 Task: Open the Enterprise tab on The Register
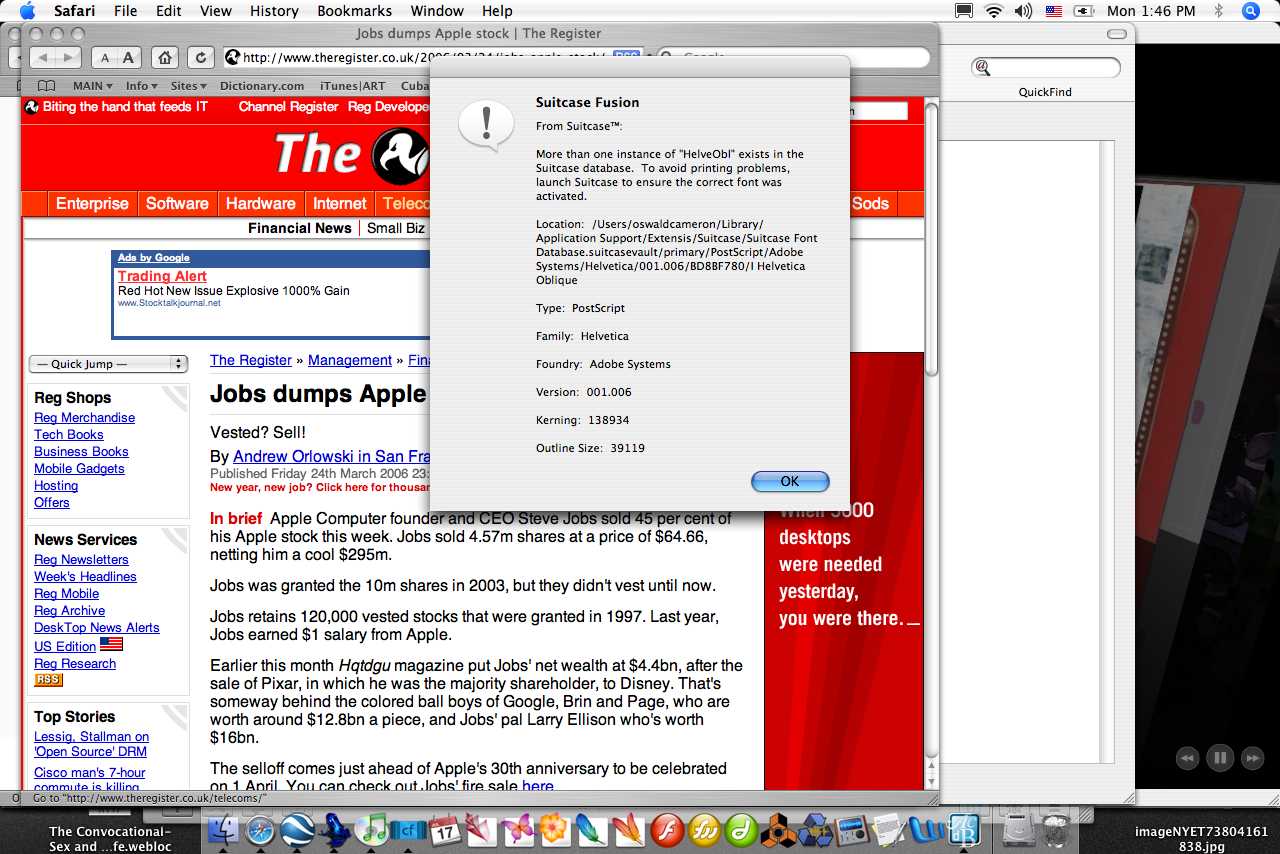tap(92, 203)
